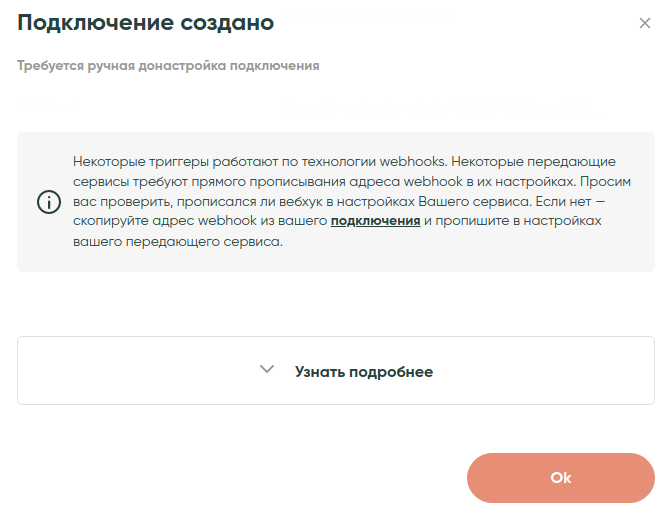This screenshot has width=672, height=520.
Task: Click the word "скопируйте" in the notice
Action: point(109,221)
